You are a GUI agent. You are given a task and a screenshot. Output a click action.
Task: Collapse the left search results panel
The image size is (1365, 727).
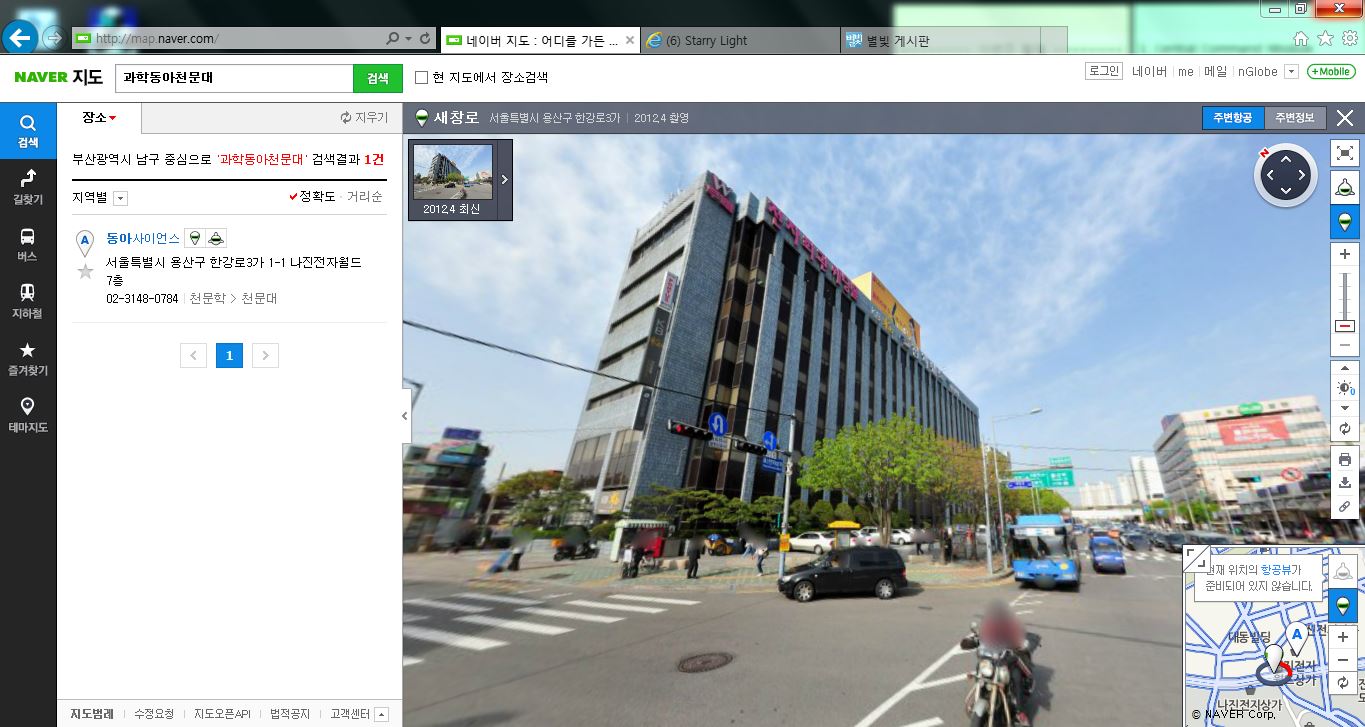tap(405, 415)
